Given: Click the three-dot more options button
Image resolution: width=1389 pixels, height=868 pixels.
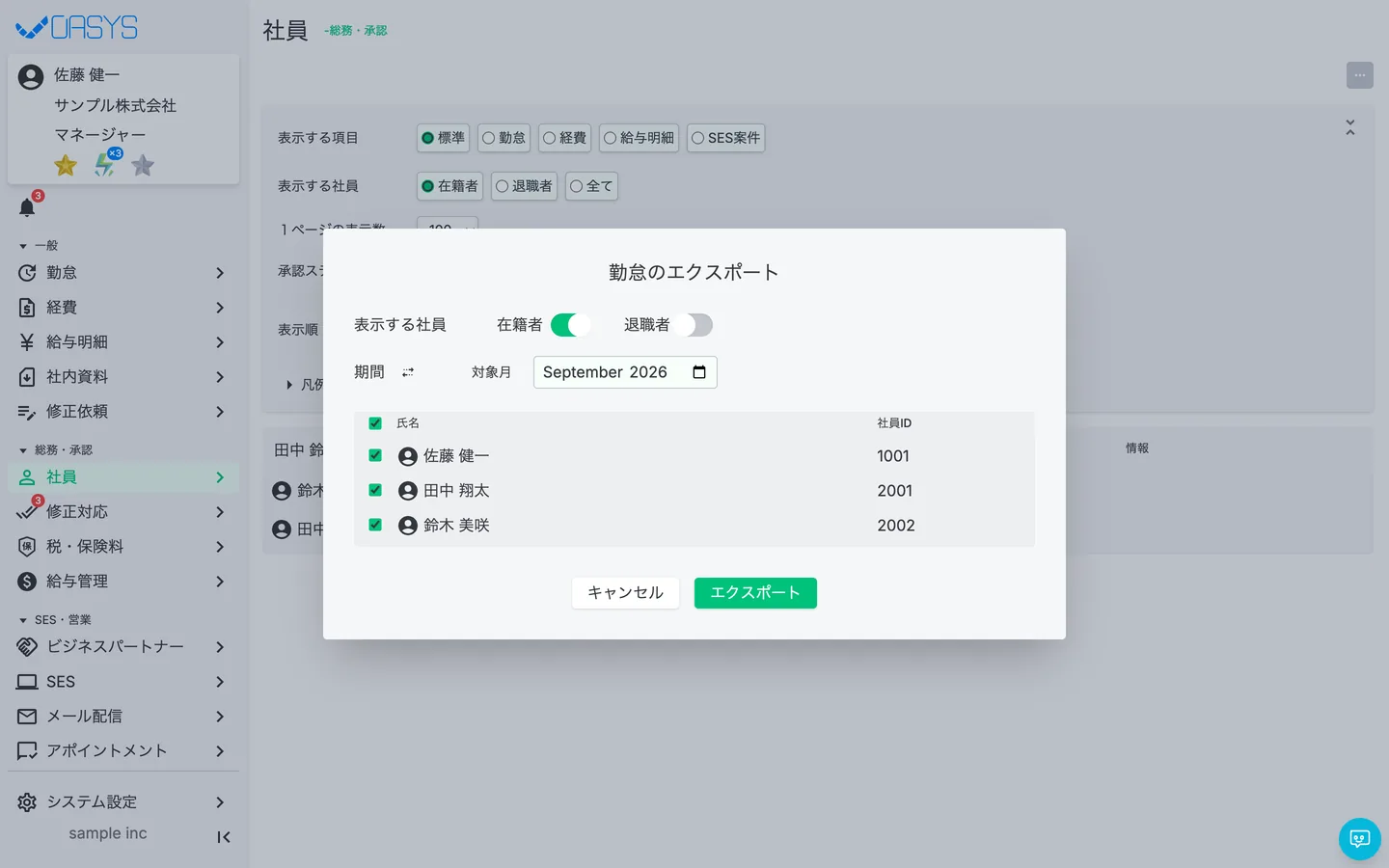Looking at the screenshot, I should click(1360, 75).
